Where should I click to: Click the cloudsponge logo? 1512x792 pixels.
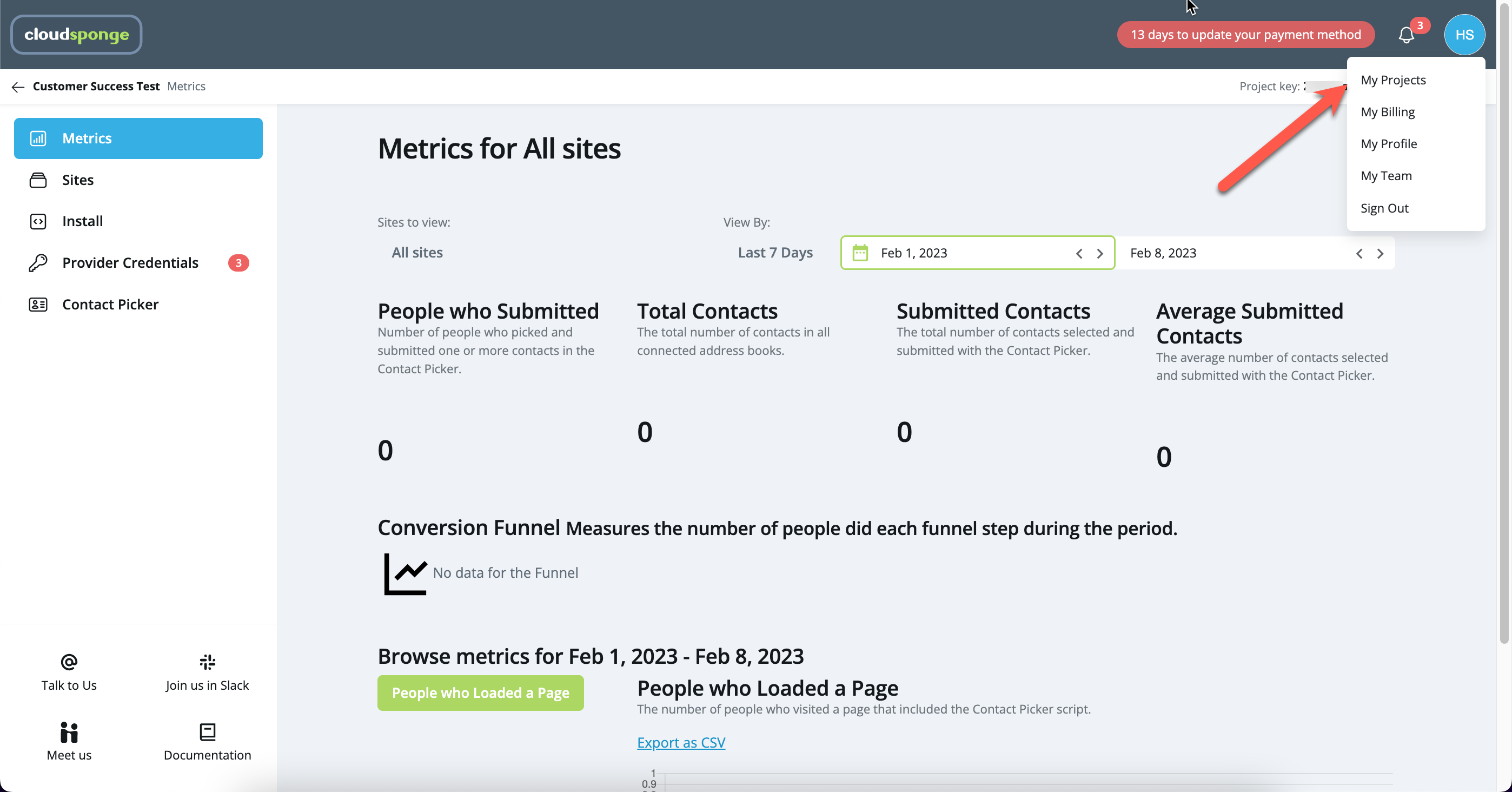tap(76, 35)
